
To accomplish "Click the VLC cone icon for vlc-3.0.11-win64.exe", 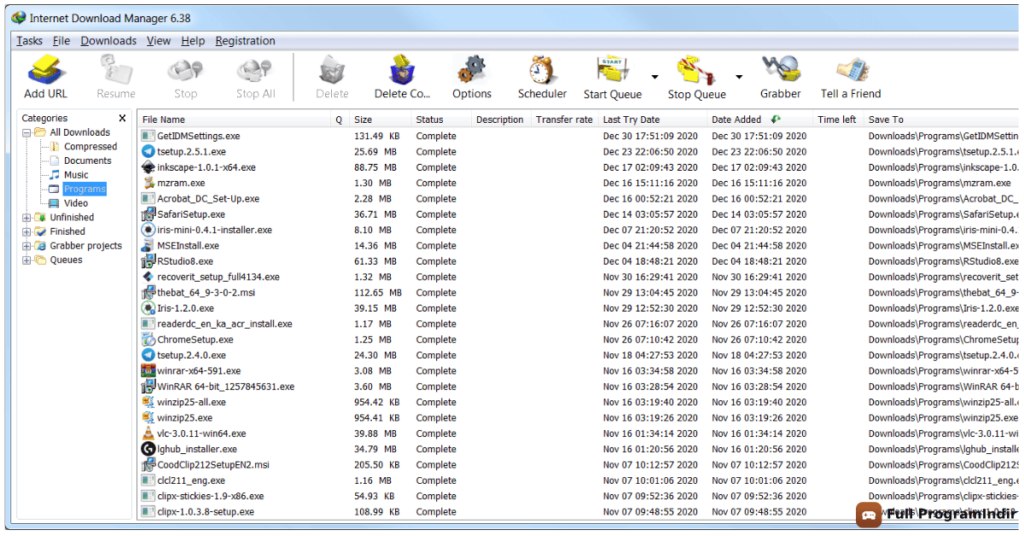I will tap(148, 434).
